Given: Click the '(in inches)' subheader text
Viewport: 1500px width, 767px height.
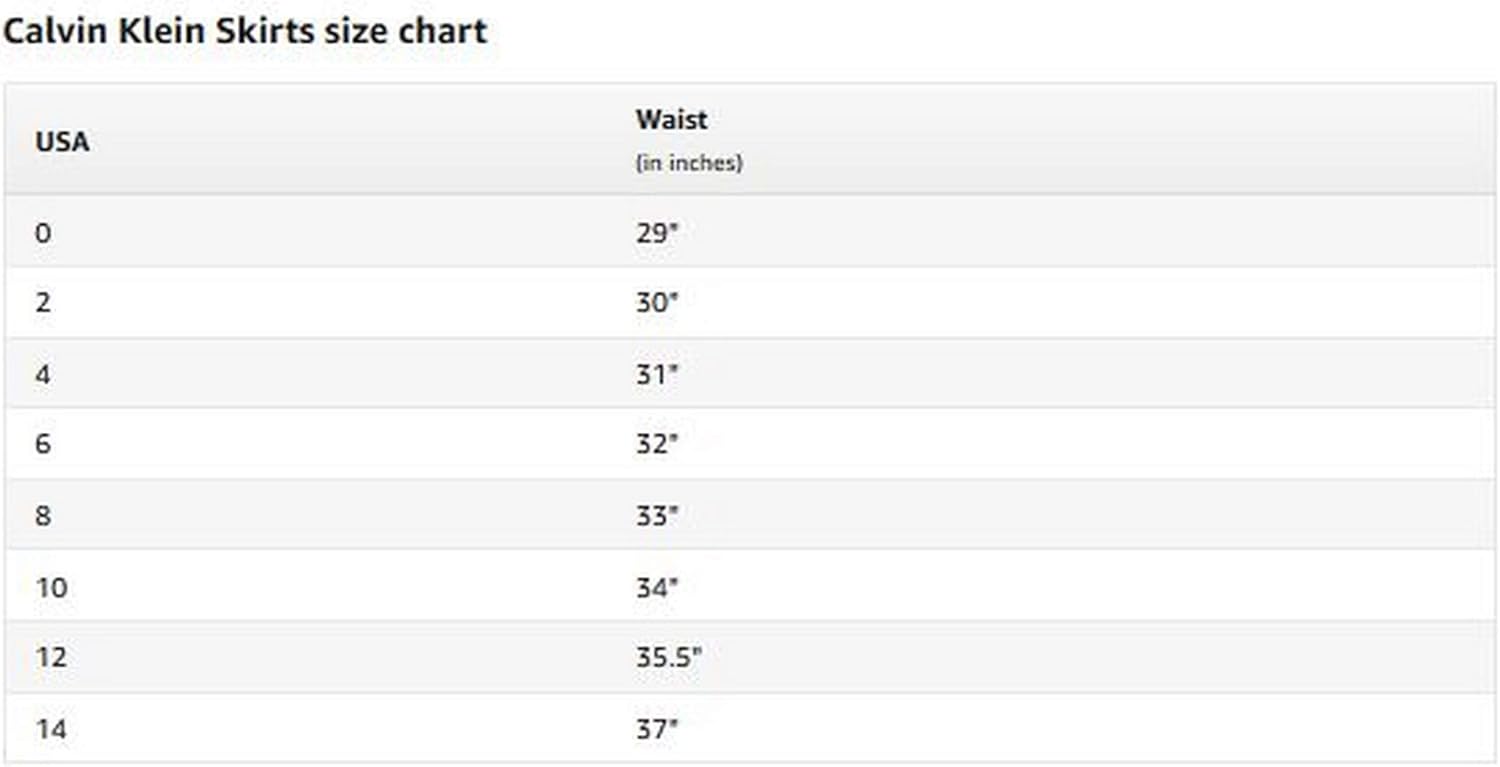Looking at the screenshot, I should (689, 163).
